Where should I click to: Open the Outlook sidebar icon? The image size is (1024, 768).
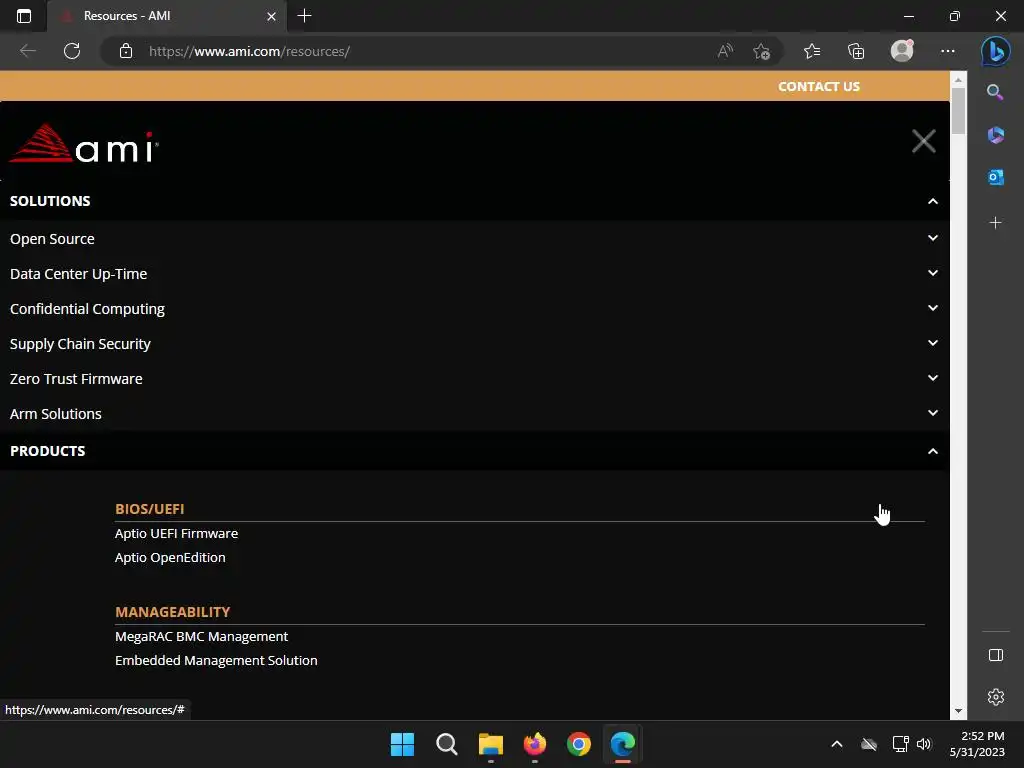point(995,177)
